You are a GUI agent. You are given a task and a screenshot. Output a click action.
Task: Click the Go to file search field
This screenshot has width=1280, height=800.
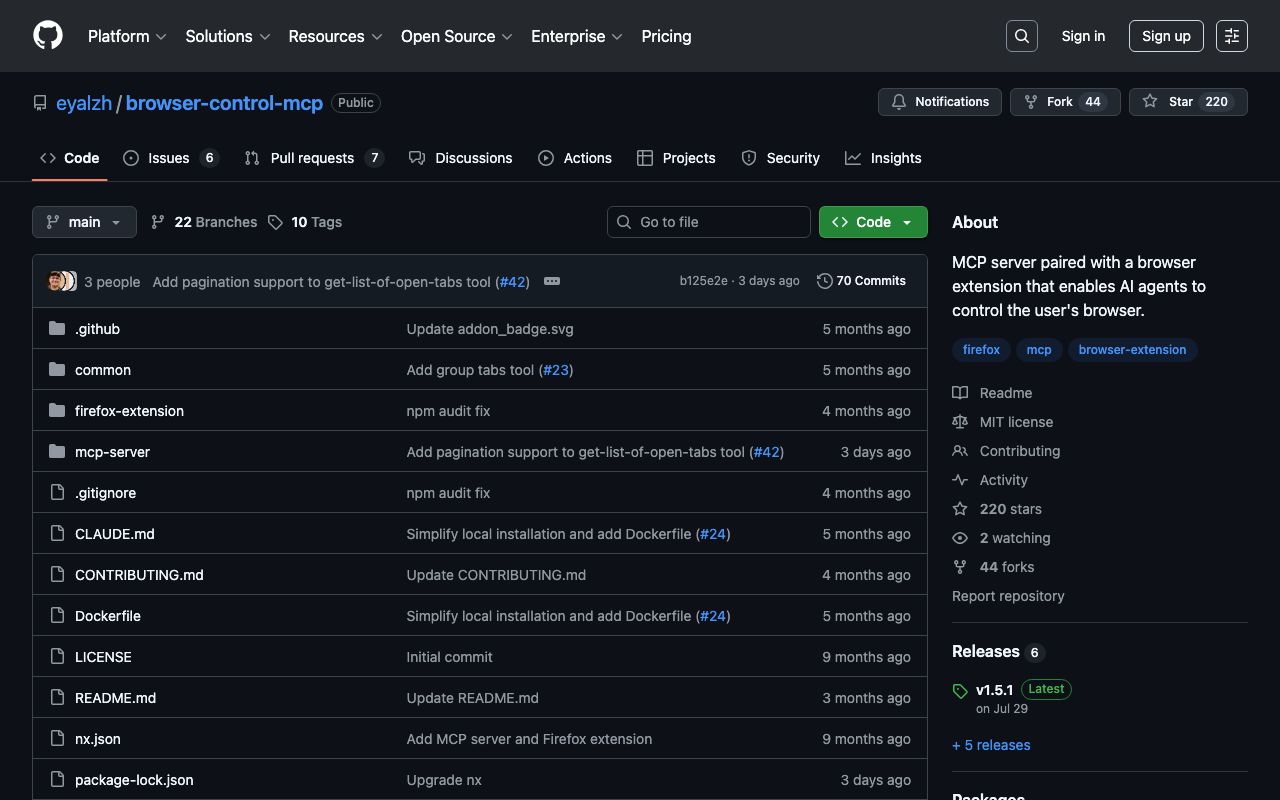coord(708,222)
